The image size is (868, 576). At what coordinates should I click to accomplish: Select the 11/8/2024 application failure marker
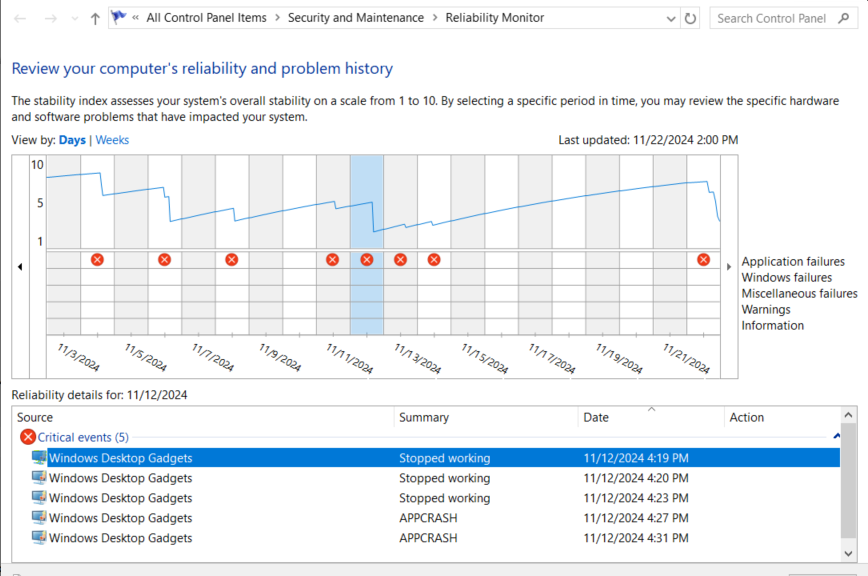pos(232,259)
